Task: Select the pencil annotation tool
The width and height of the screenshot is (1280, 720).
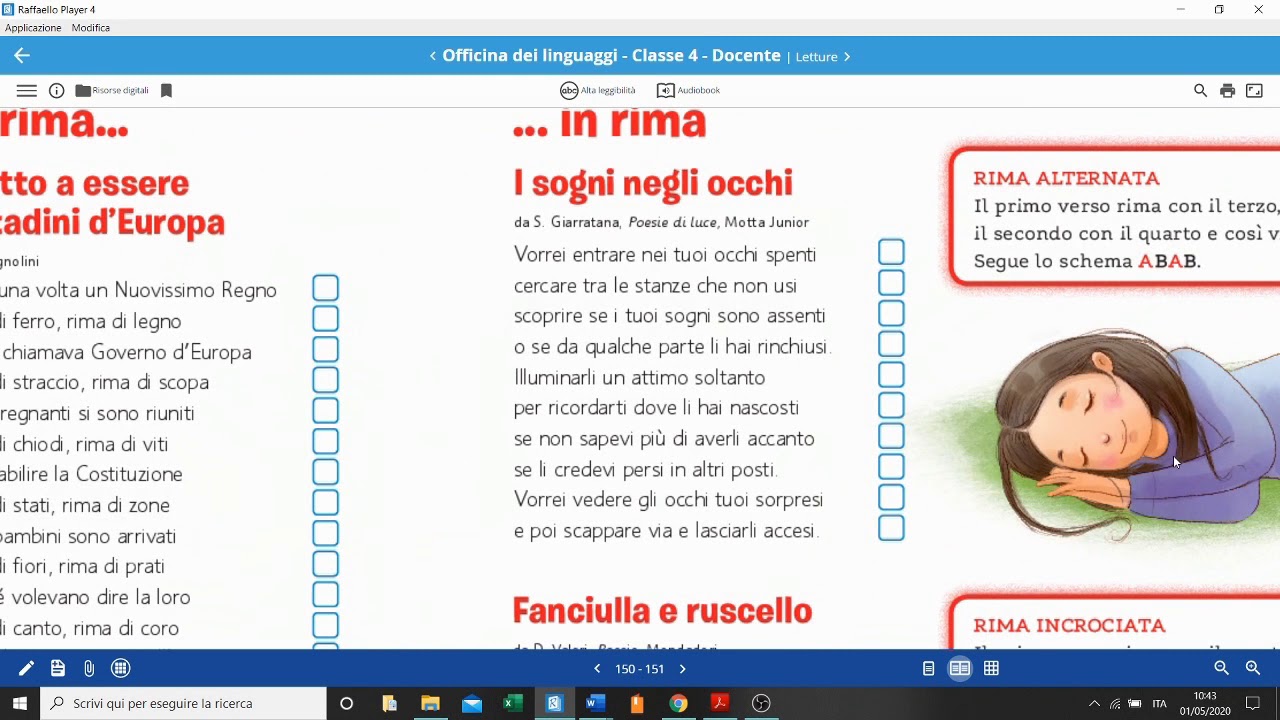Action: tap(26, 668)
